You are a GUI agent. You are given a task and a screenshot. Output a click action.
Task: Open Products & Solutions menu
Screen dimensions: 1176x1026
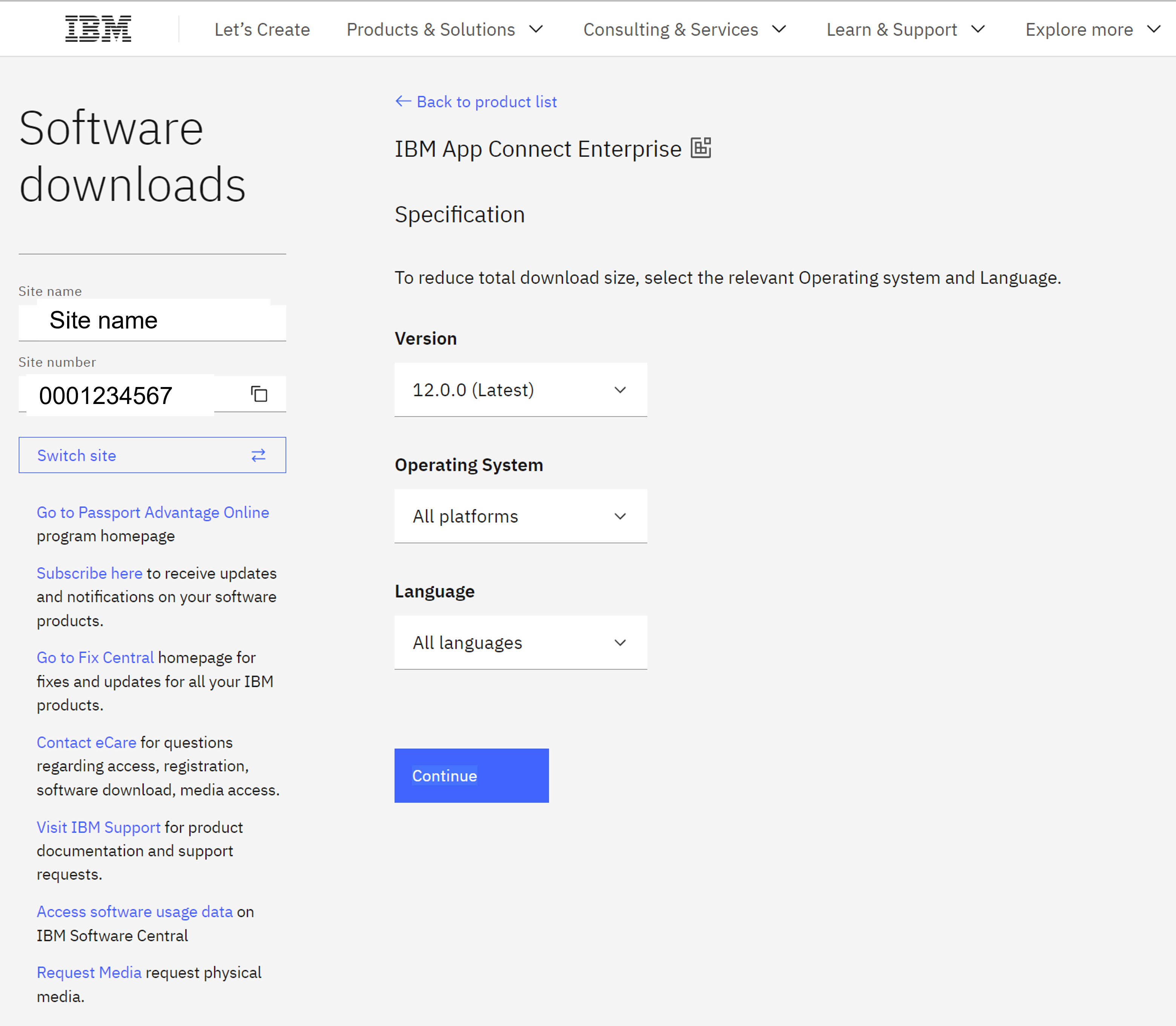coord(445,29)
